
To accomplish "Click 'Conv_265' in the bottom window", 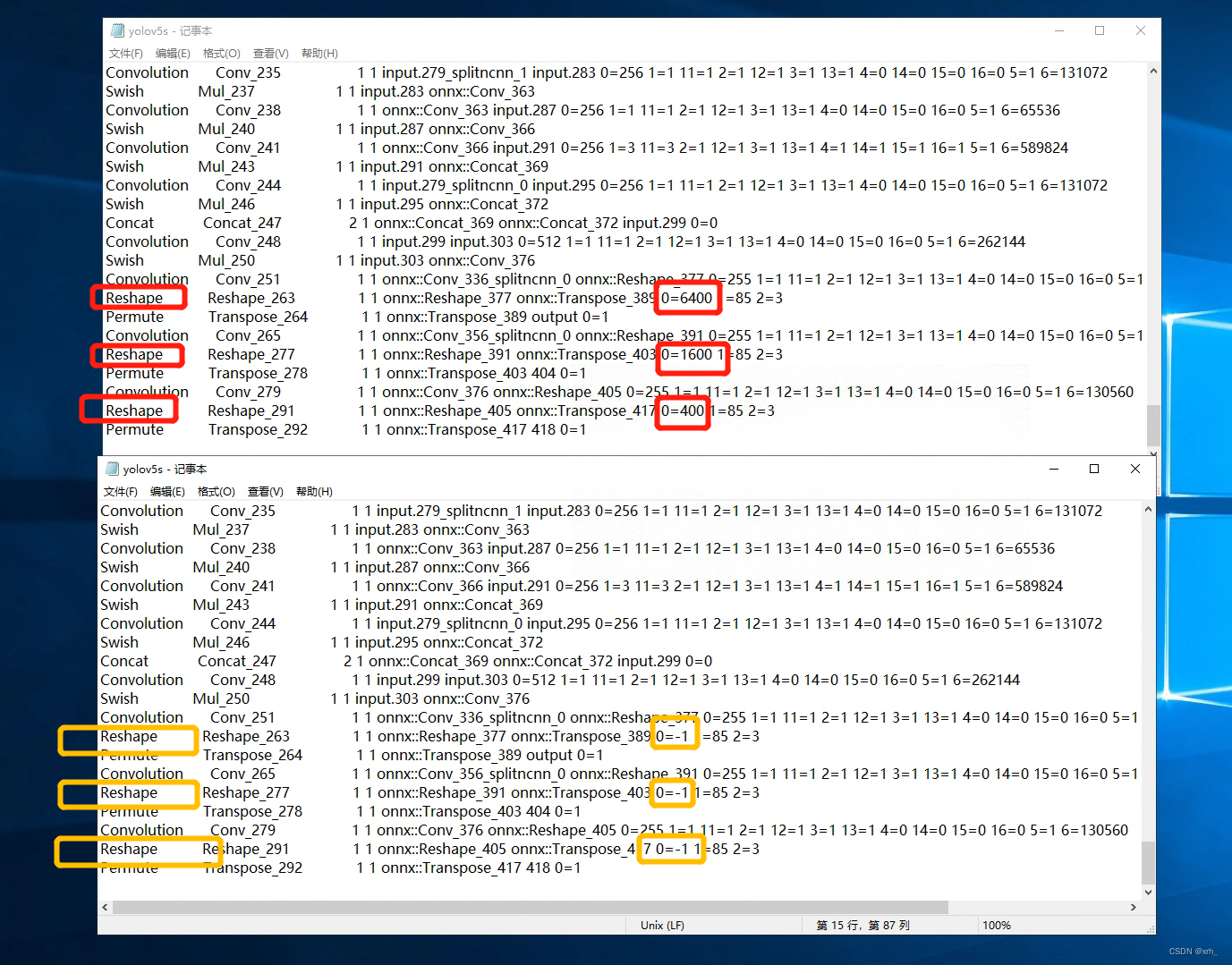I will (x=242, y=774).
